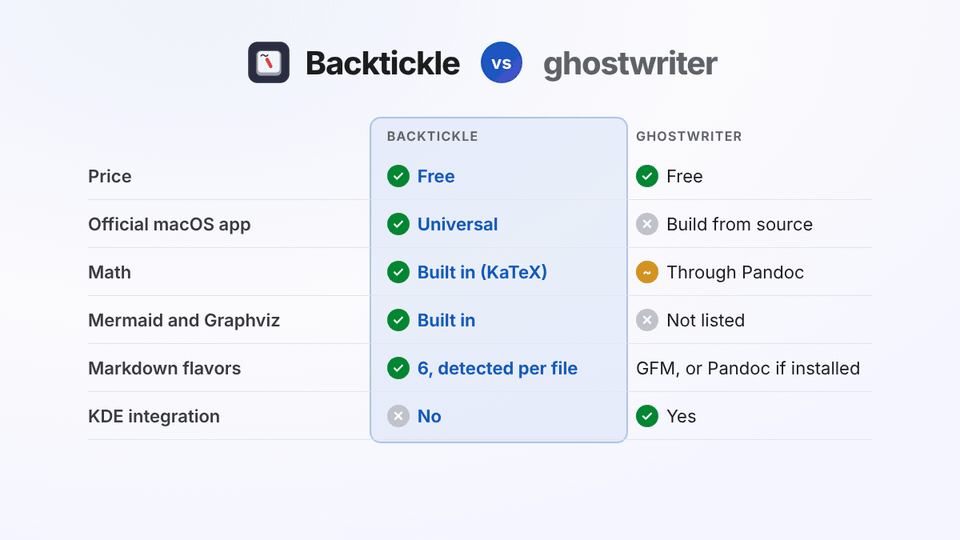
Task: Click the gray X beside Not listed
Action: click(x=647, y=320)
